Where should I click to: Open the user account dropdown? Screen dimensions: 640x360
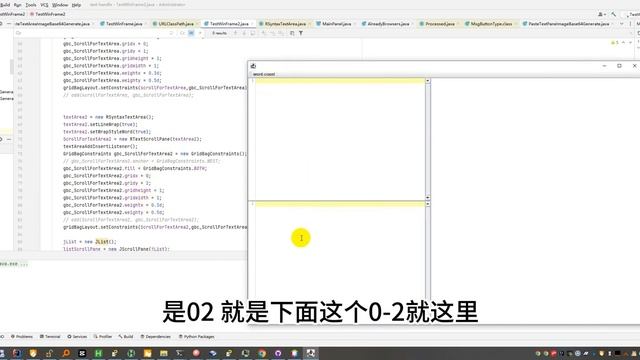[x=602, y=14]
